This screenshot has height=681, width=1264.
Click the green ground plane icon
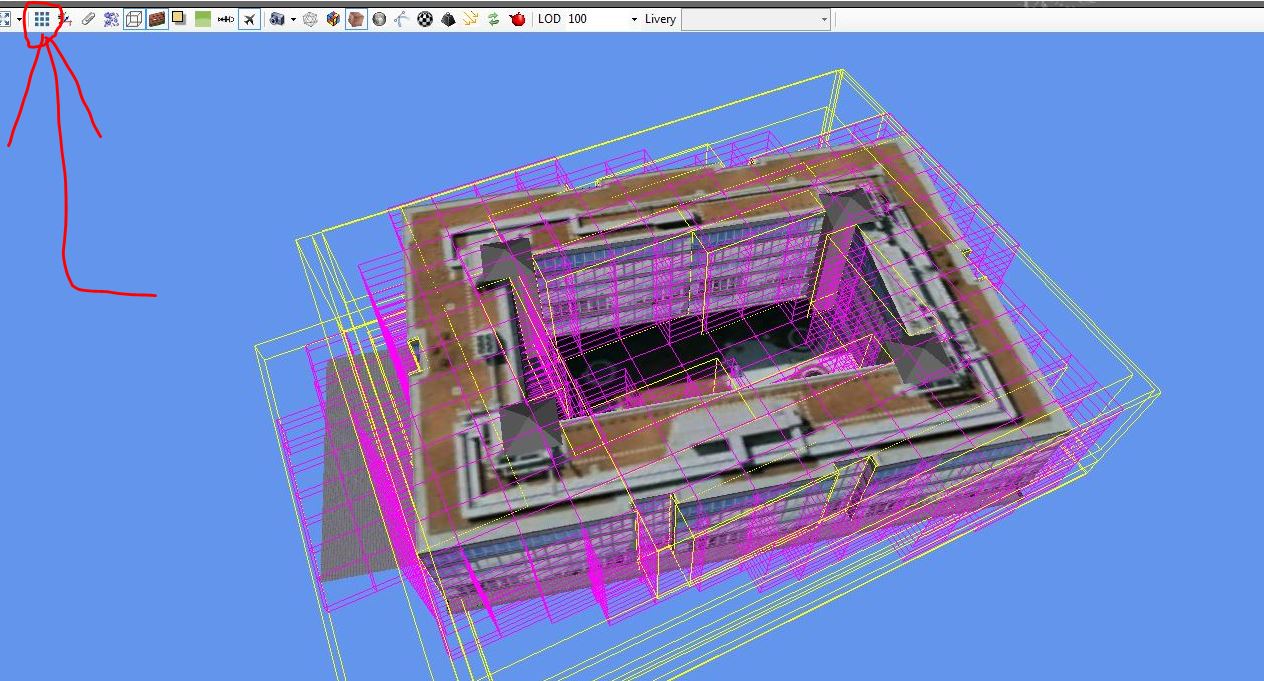pyautogui.click(x=203, y=19)
